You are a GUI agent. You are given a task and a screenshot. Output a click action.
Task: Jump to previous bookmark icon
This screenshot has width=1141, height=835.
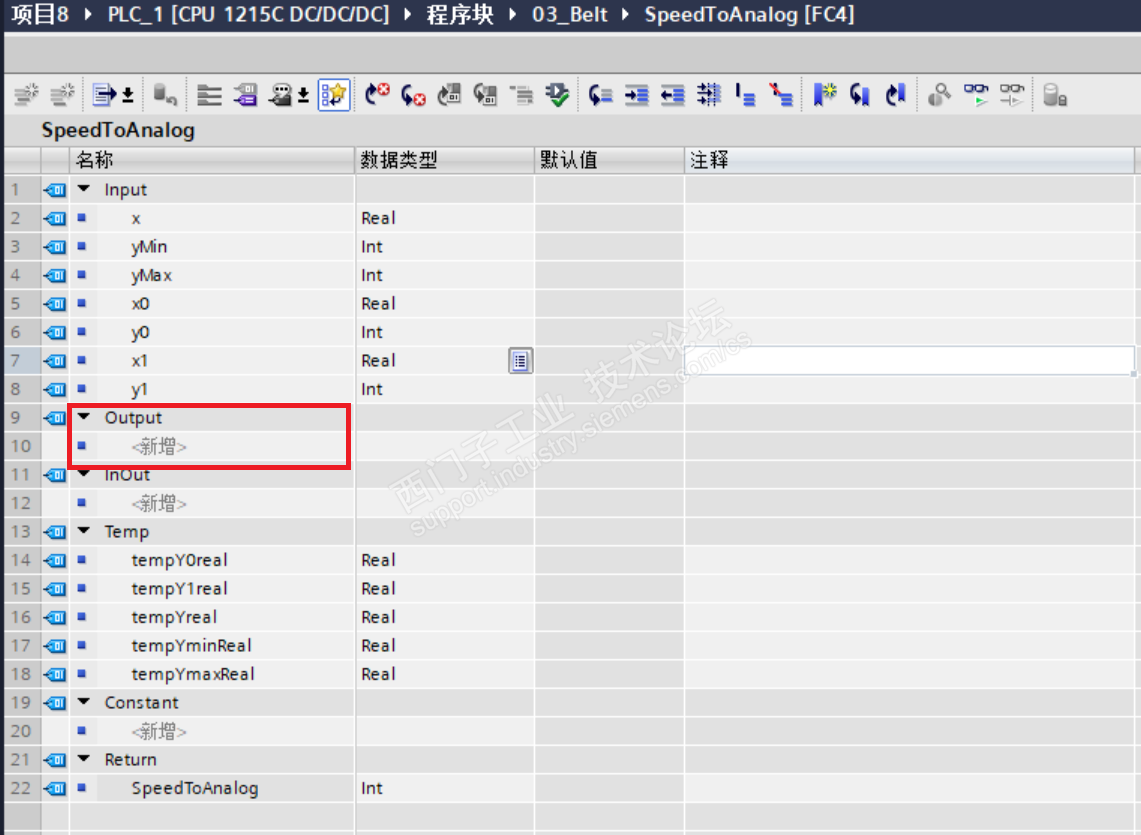[x=860, y=95]
